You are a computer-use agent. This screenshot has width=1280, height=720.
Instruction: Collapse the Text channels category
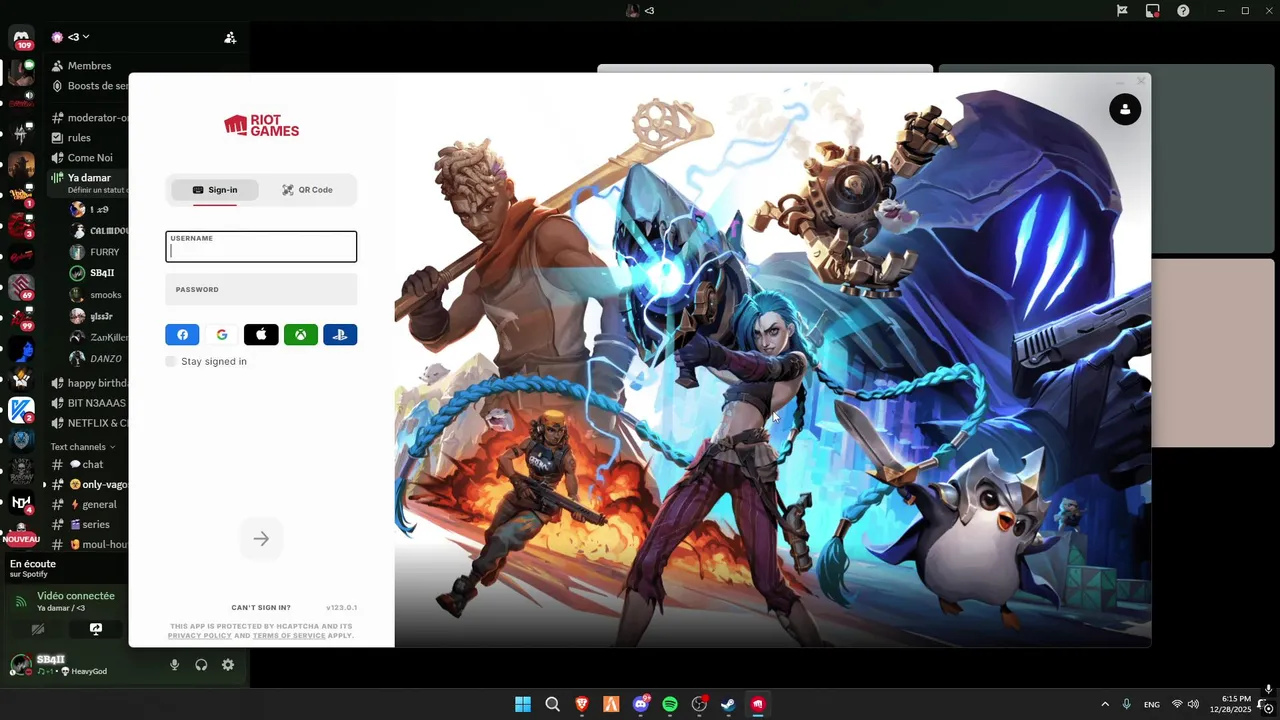click(83, 447)
